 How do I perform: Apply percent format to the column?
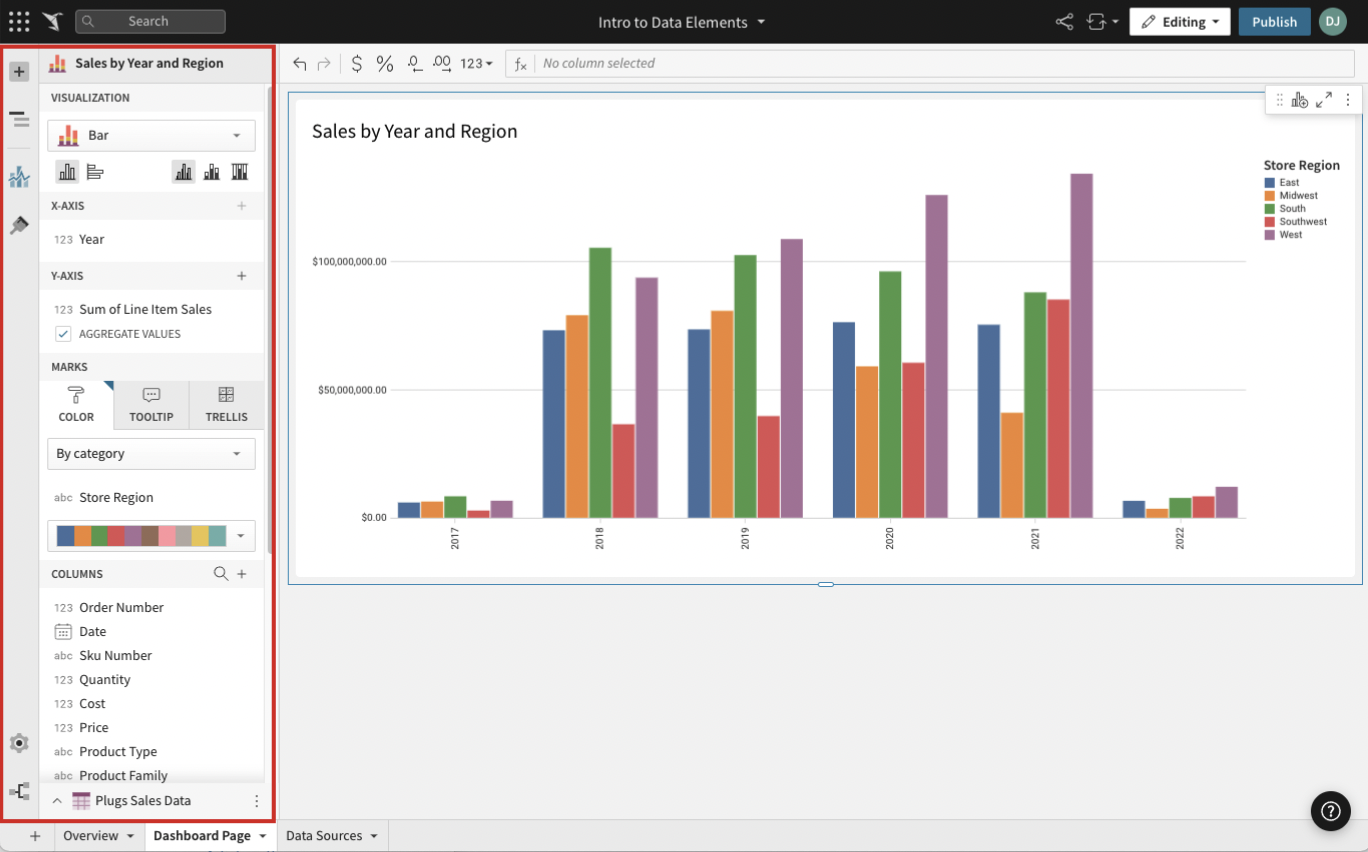385,63
